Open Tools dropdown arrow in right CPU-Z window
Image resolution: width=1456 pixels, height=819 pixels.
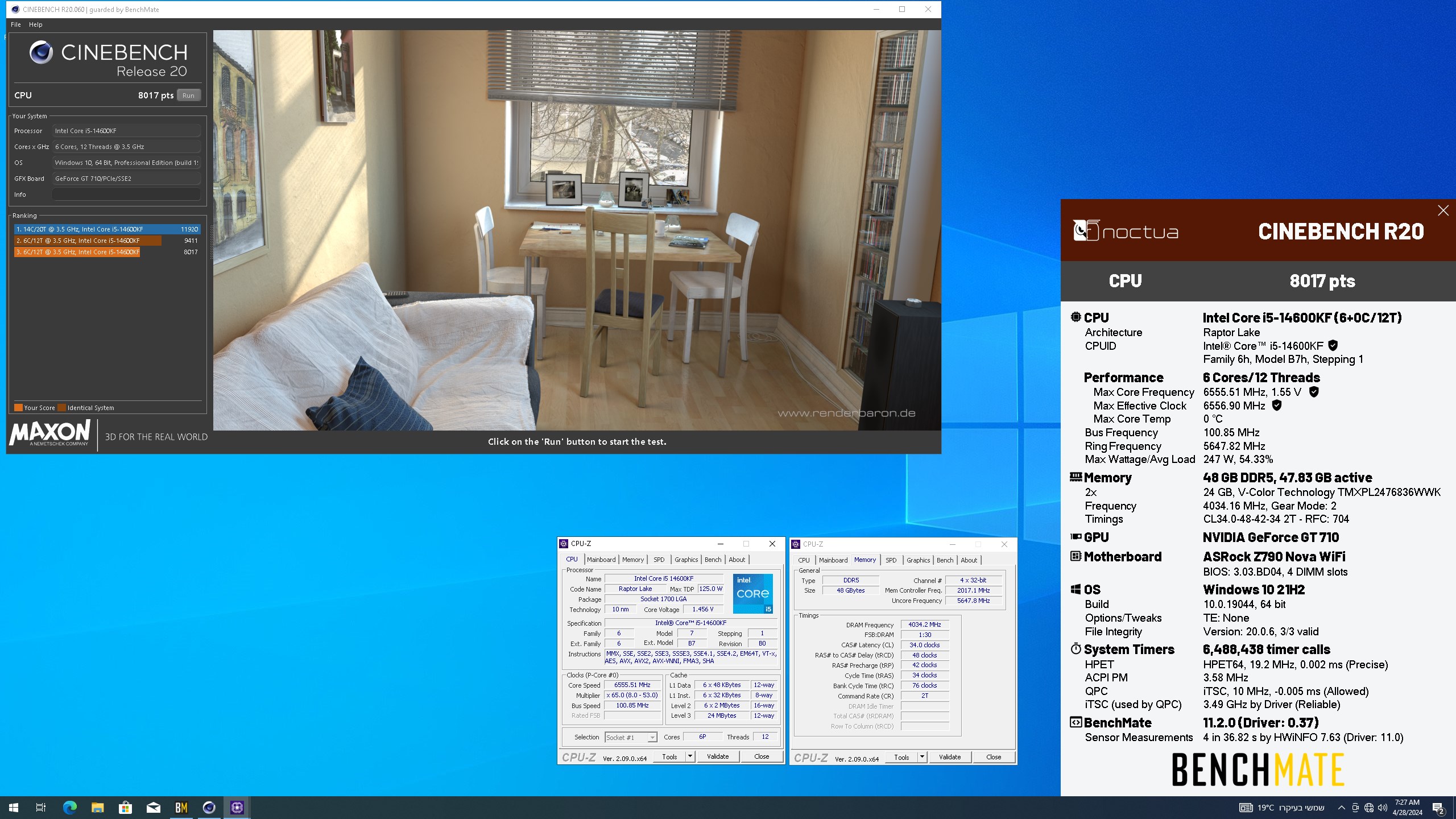922,757
